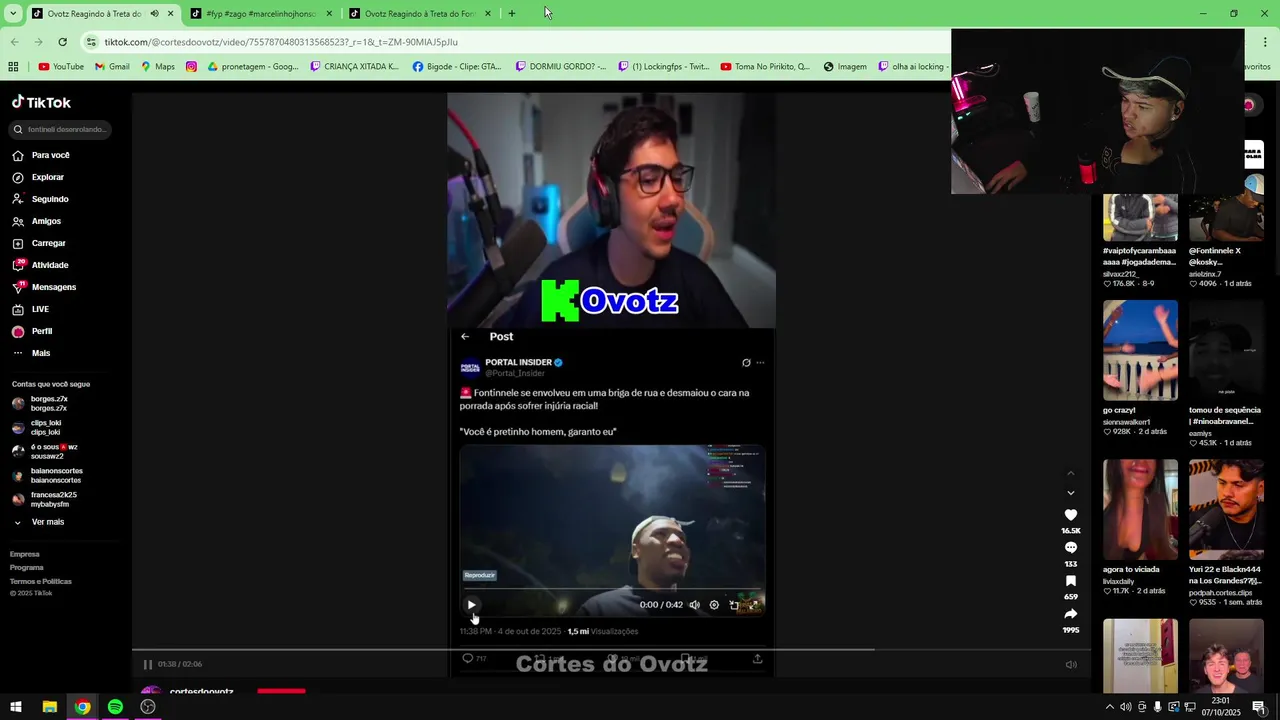Open the tomou de sequência video thumbnail

click(1226, 350)
